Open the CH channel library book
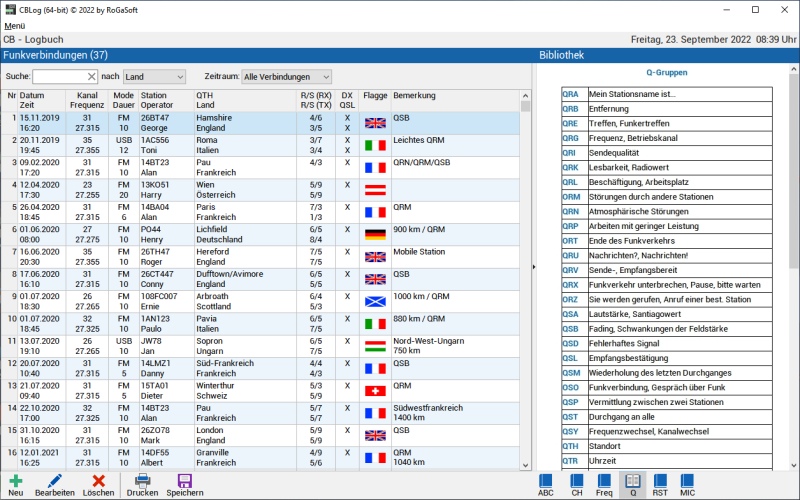800x500 pixels. pyautogui.click(x=576, y=482)
